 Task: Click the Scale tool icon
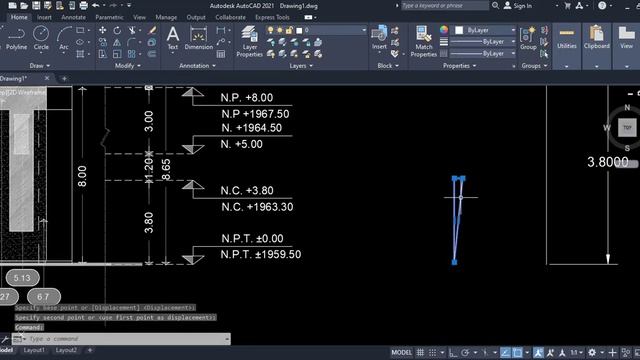pos(117,54)
